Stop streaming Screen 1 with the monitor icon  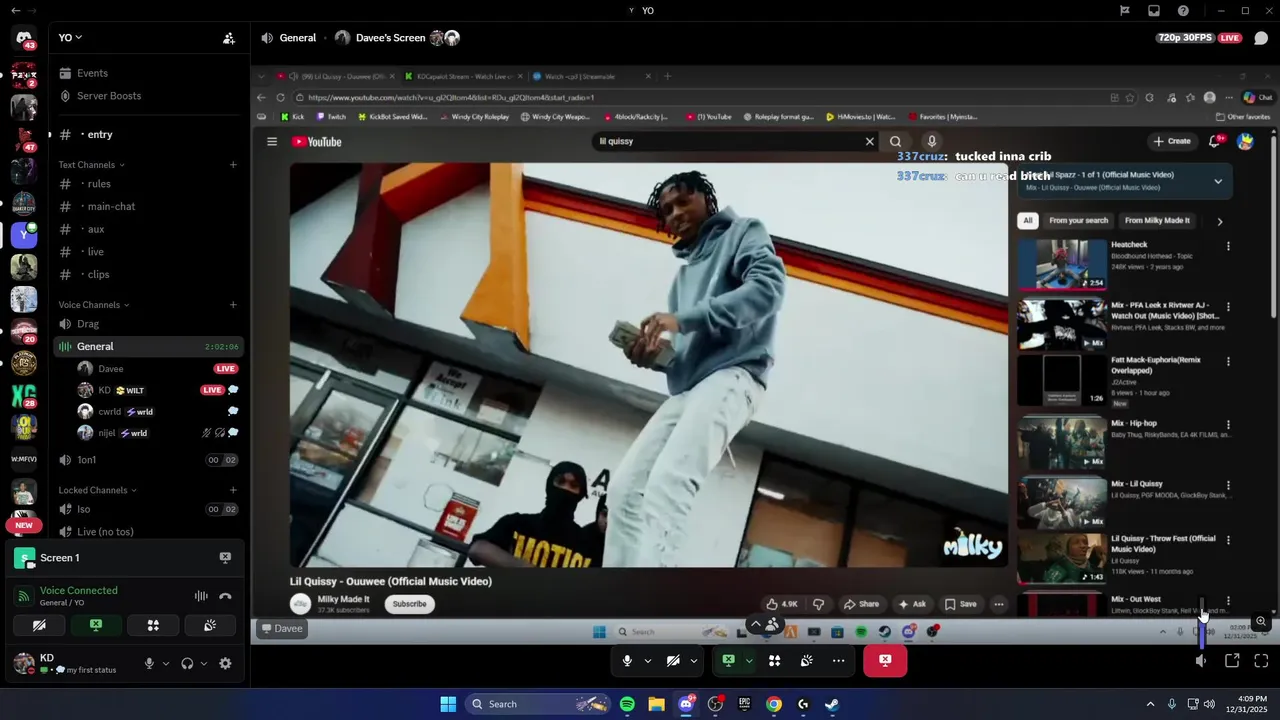tap(225, 558)
